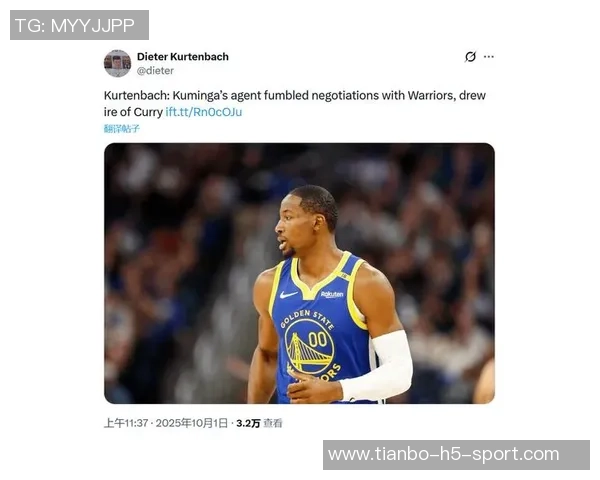Click the tweet text about Kuminga's agent

(x=295, y=103)
